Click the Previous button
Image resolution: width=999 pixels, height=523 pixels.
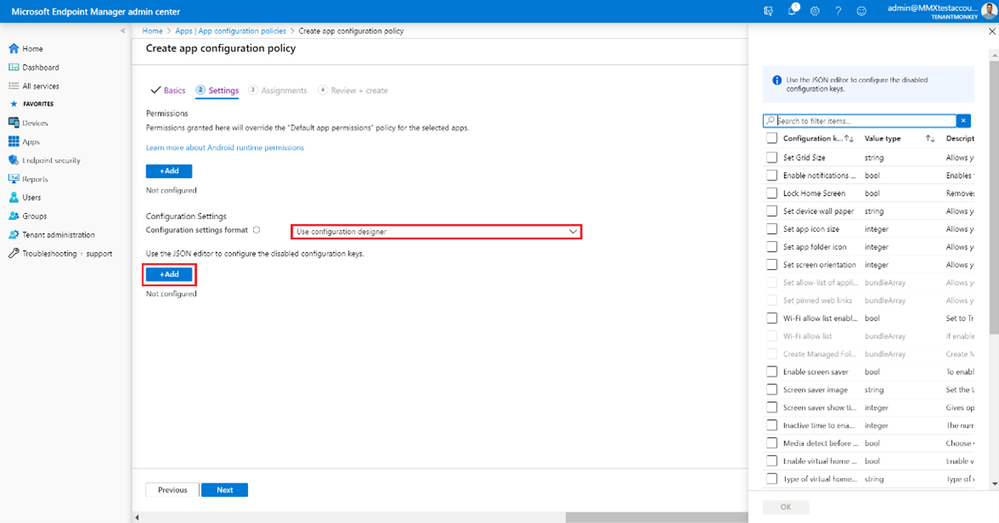click(172, 490)
